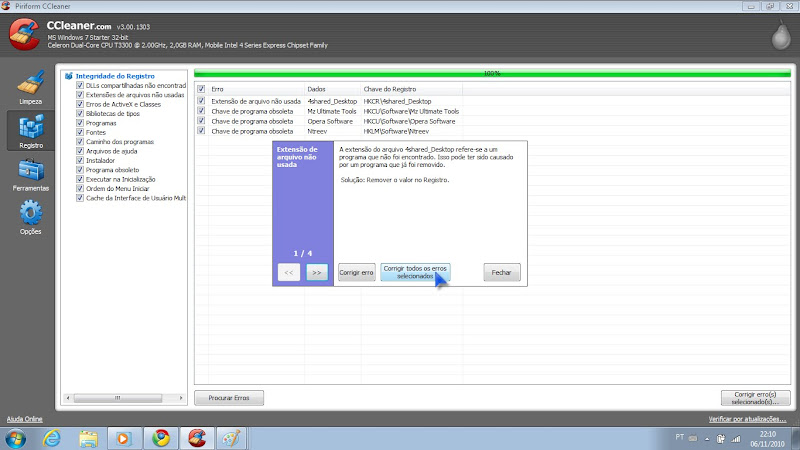This screenshot has height=450, width=800.
Task: Click the Integridade do Registro icon
Action: (x=69, y=76)
